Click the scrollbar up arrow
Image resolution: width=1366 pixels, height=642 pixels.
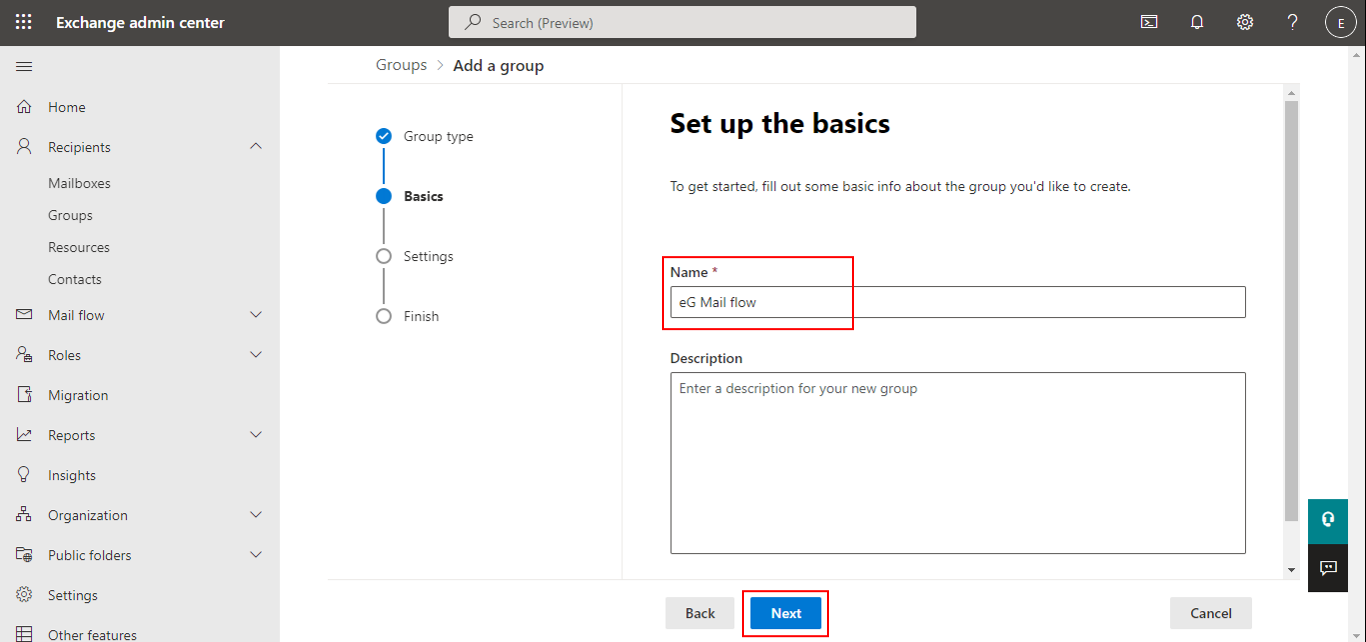pyautogui.click(x=1291, y=93)
